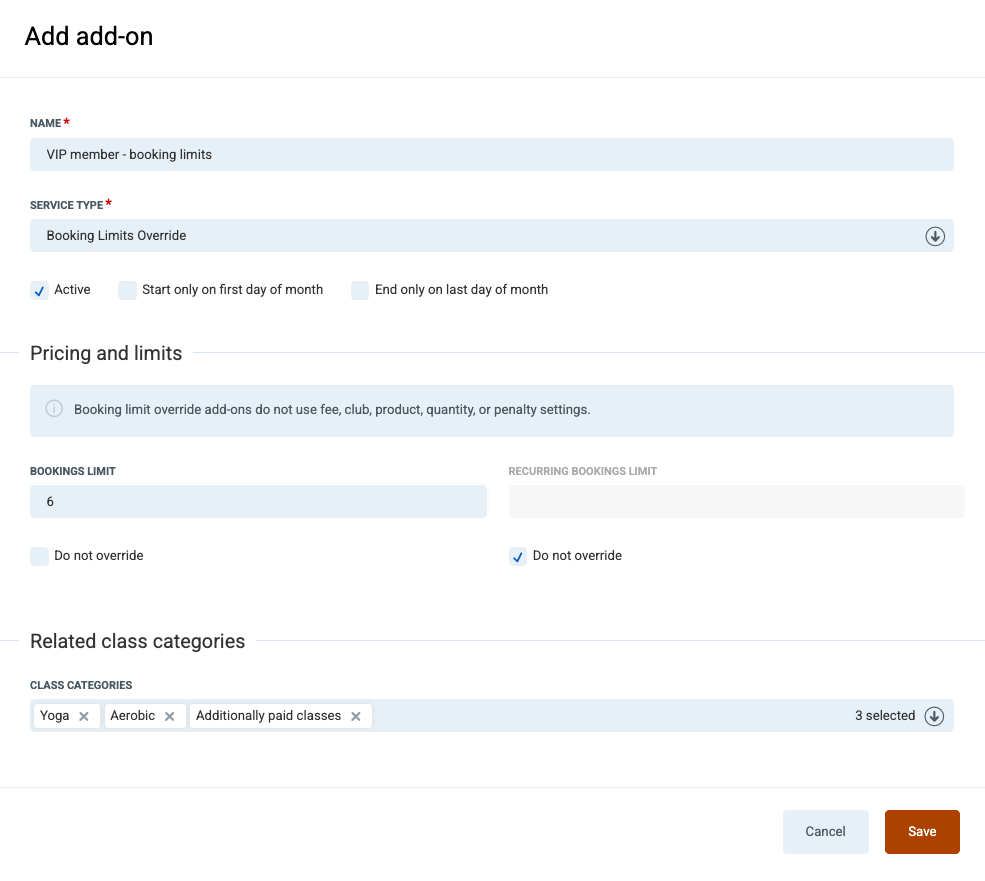Remove the Aerobic category tag
985x881 pixels.
tap(170, 716)
